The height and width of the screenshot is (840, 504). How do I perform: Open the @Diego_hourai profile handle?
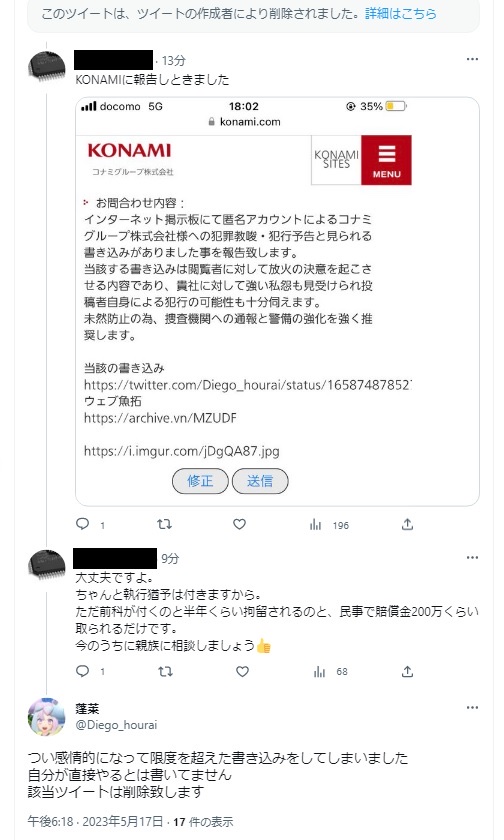[x=116, y=725]
